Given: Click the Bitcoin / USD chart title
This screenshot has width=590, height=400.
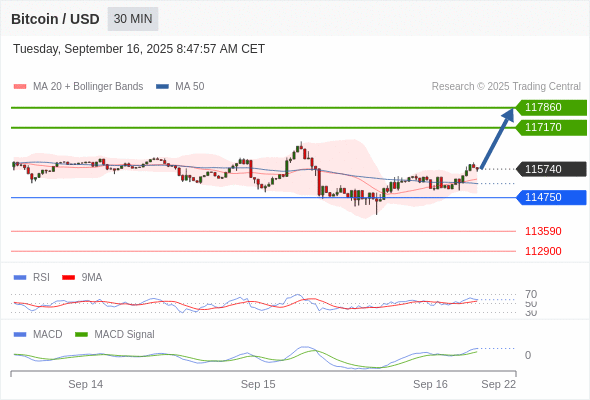Looking at the screenshot, I should tap(55, 19).
